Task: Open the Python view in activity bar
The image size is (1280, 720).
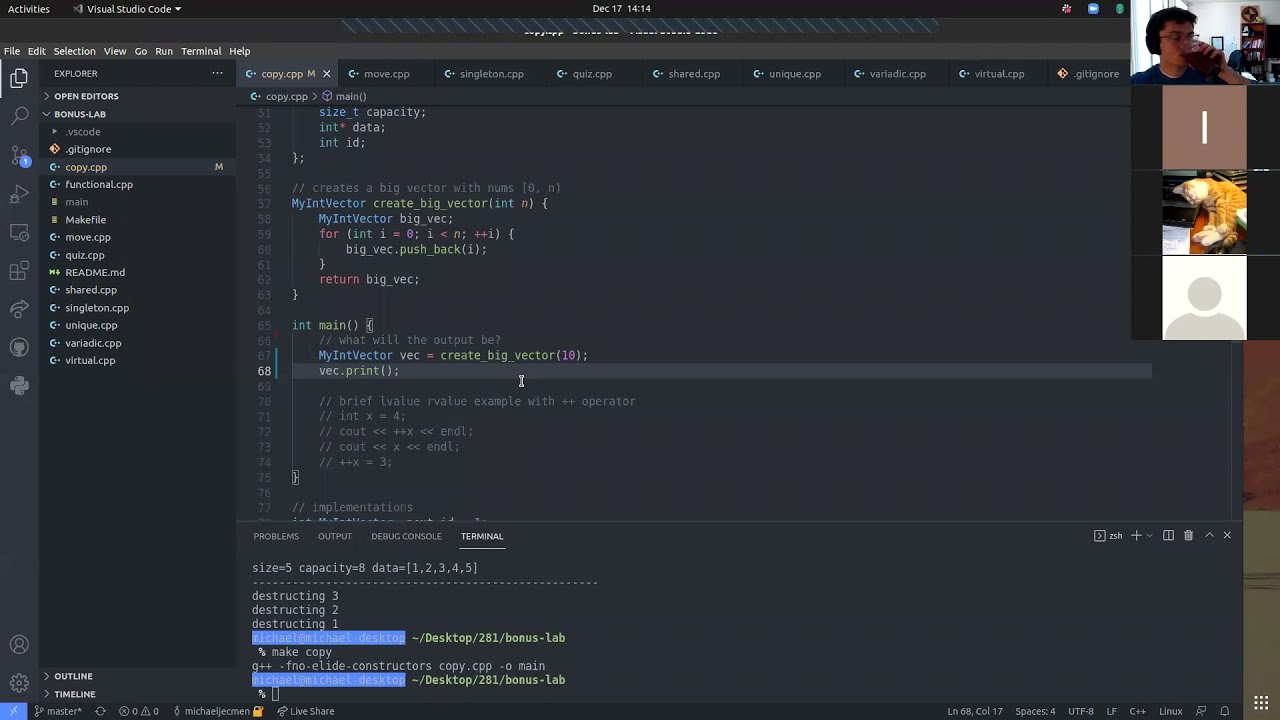Action: tap(19, 386)
